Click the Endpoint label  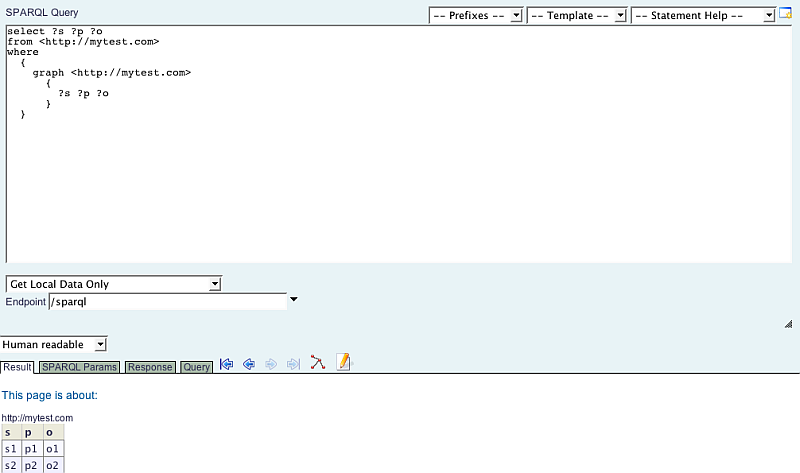26,302
